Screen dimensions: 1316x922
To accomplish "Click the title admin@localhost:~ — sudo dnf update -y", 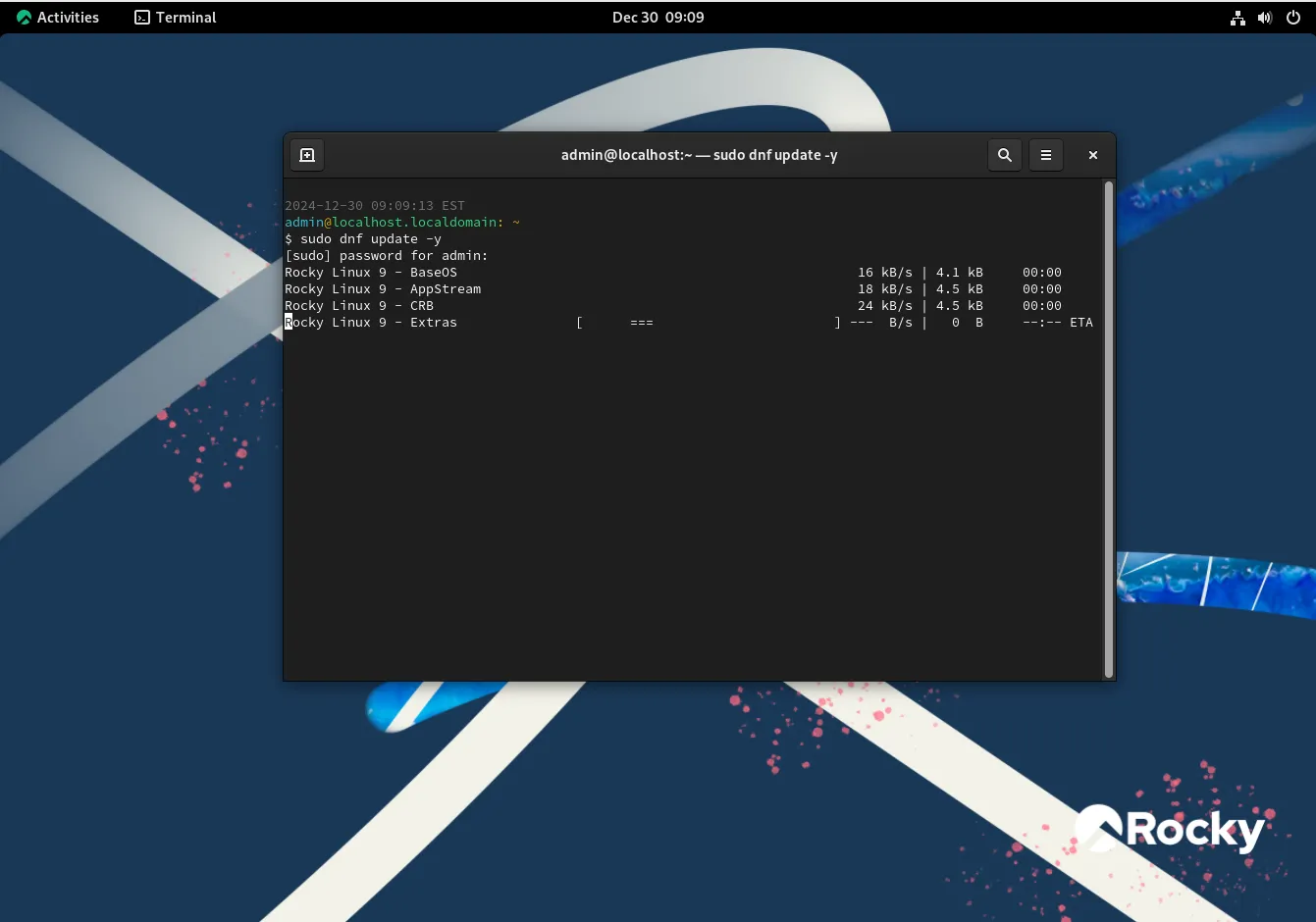I will [699, 155].
